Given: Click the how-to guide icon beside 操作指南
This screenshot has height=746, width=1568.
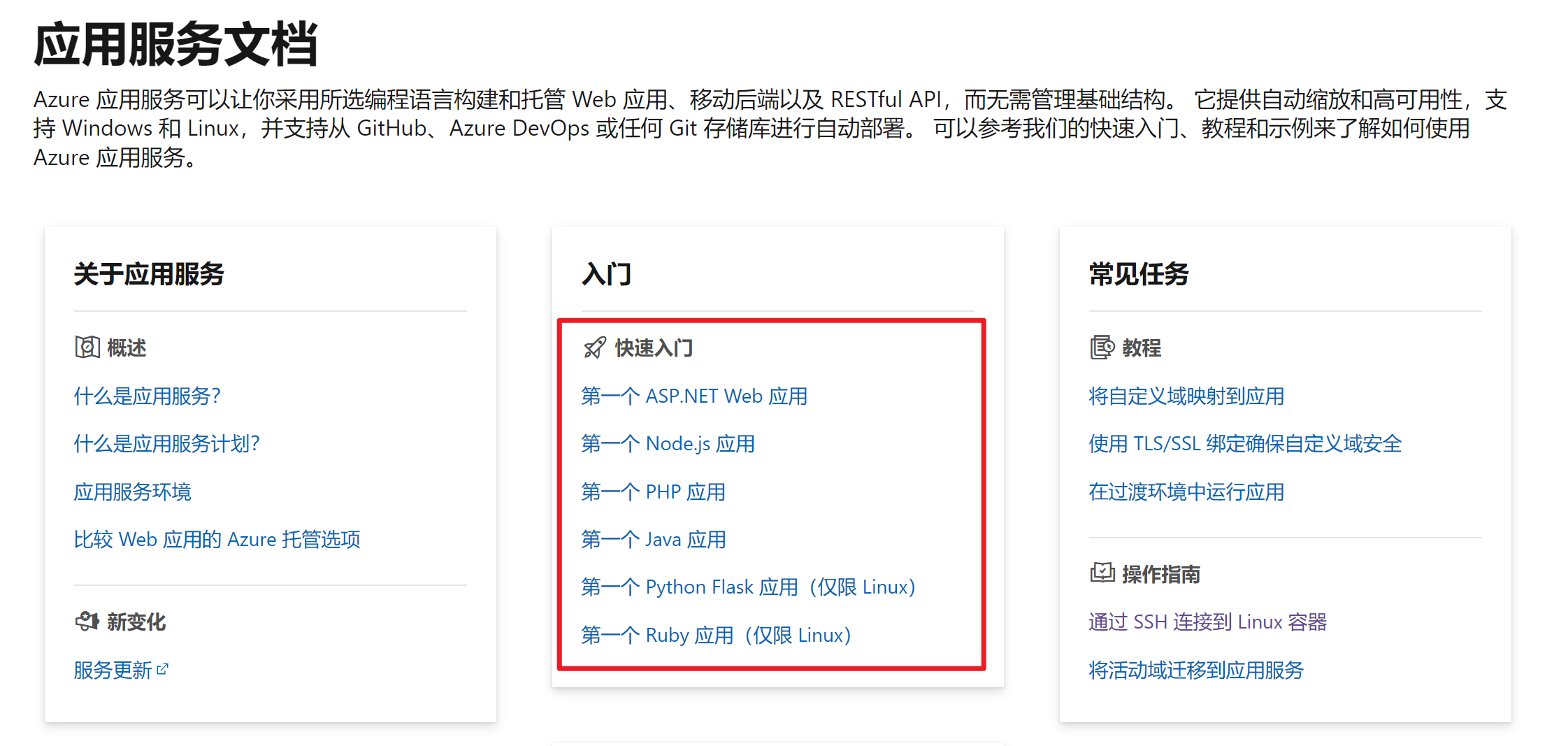Looking at the screenshot, I should coord(1102,573).
